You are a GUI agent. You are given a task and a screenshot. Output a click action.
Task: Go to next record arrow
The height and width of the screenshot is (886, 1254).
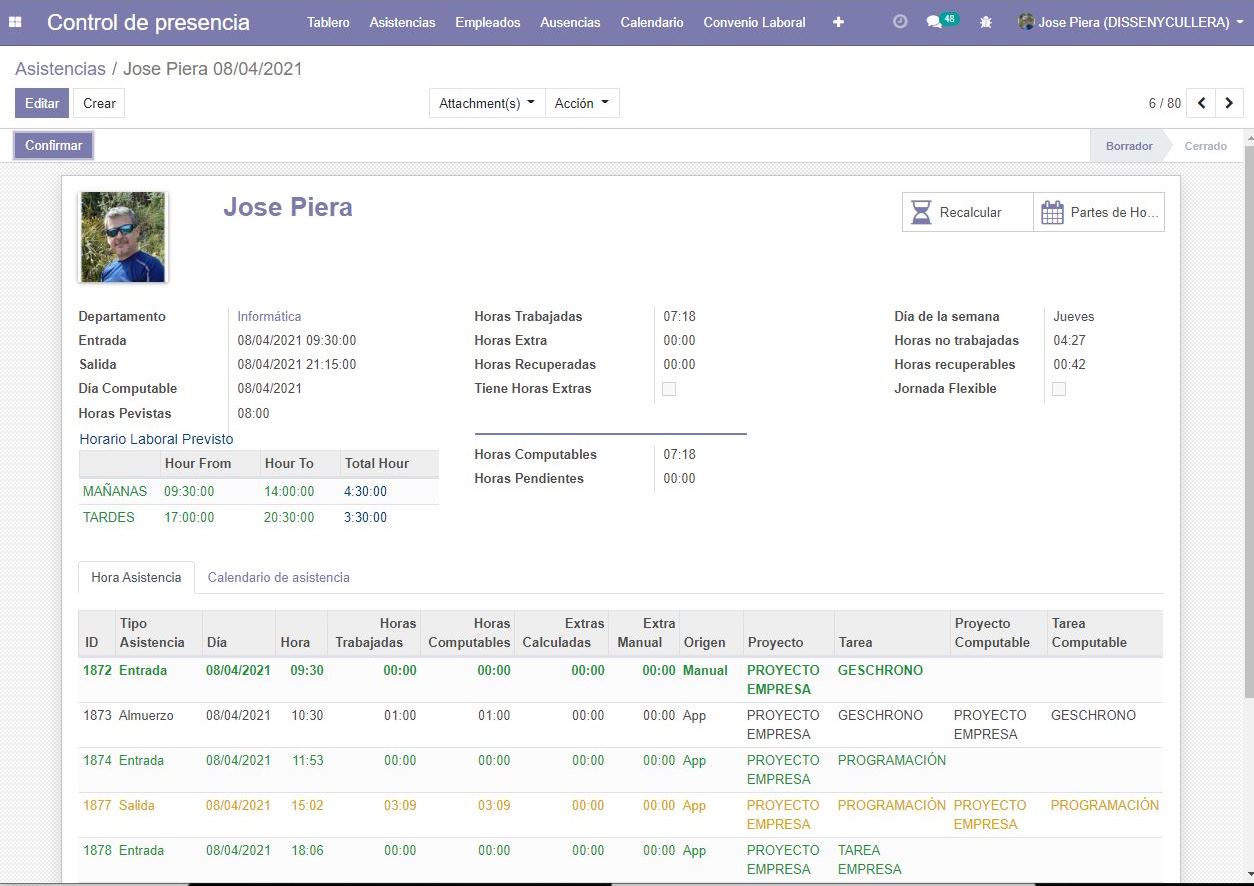tap(1229, 103)
